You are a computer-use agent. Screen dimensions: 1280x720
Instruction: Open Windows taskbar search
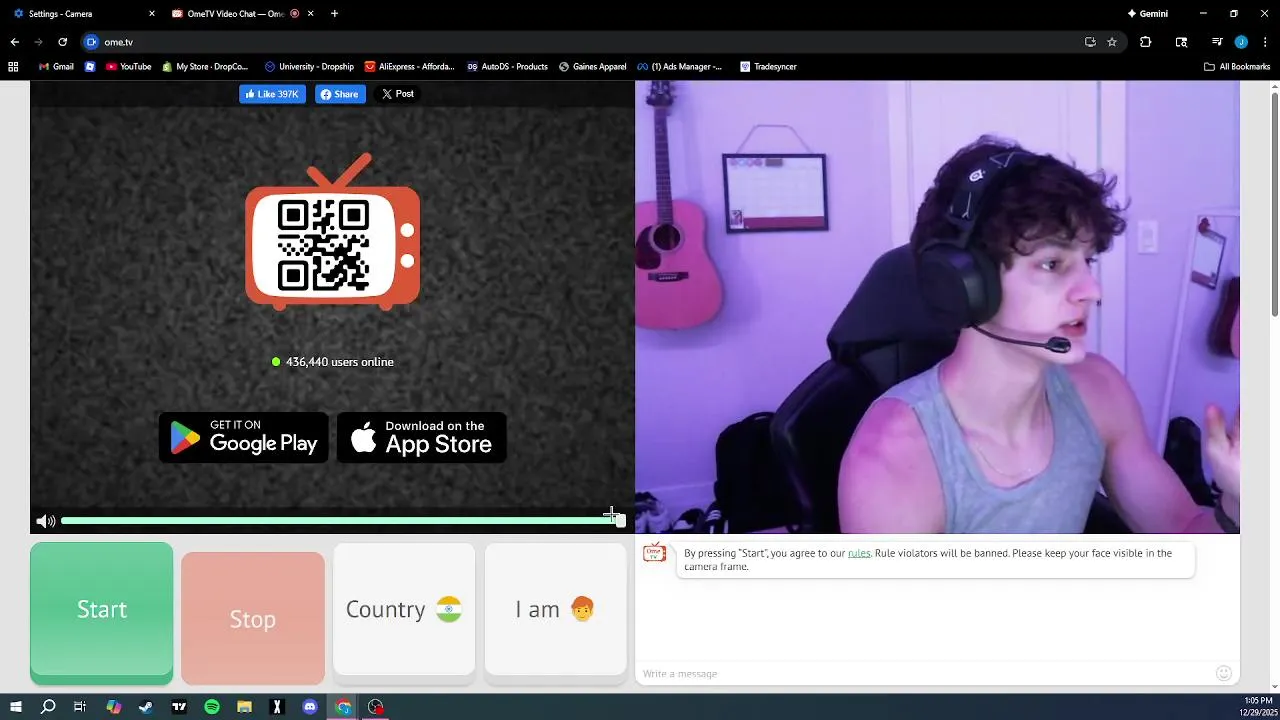coord(48,707)
